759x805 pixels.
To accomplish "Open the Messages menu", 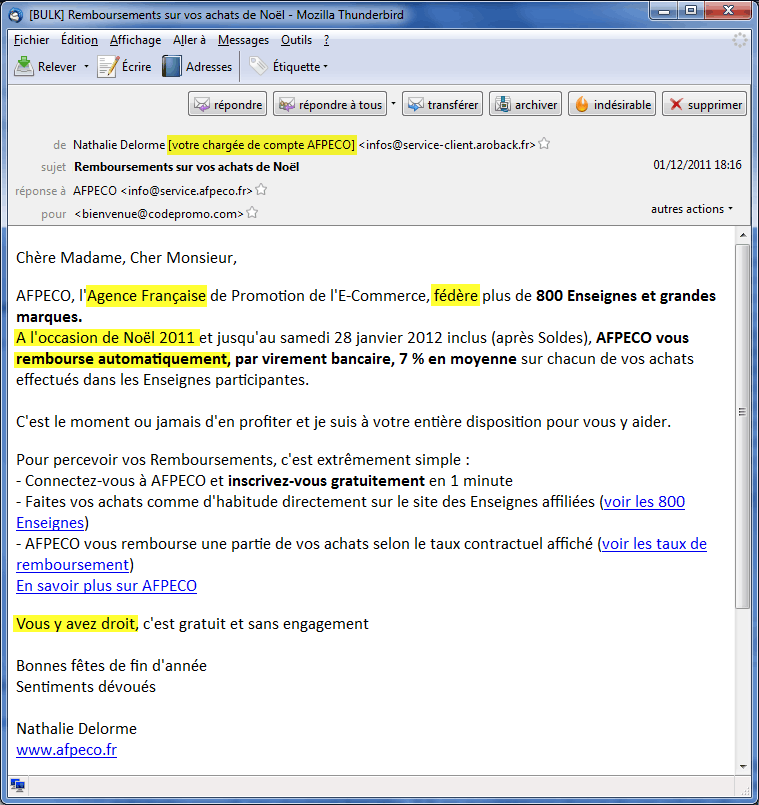I will pyautogui.click(x=243, y=40).
